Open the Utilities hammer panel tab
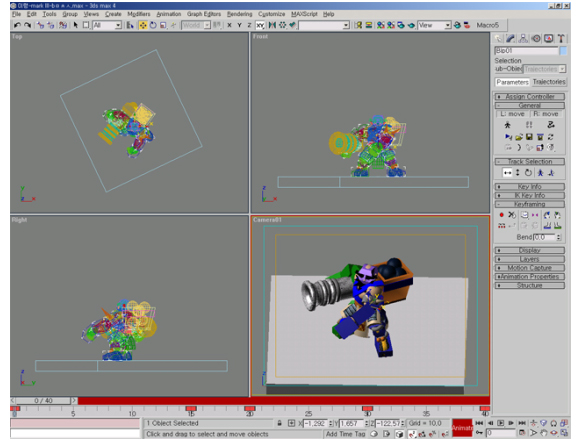 (x=561, y=39)
